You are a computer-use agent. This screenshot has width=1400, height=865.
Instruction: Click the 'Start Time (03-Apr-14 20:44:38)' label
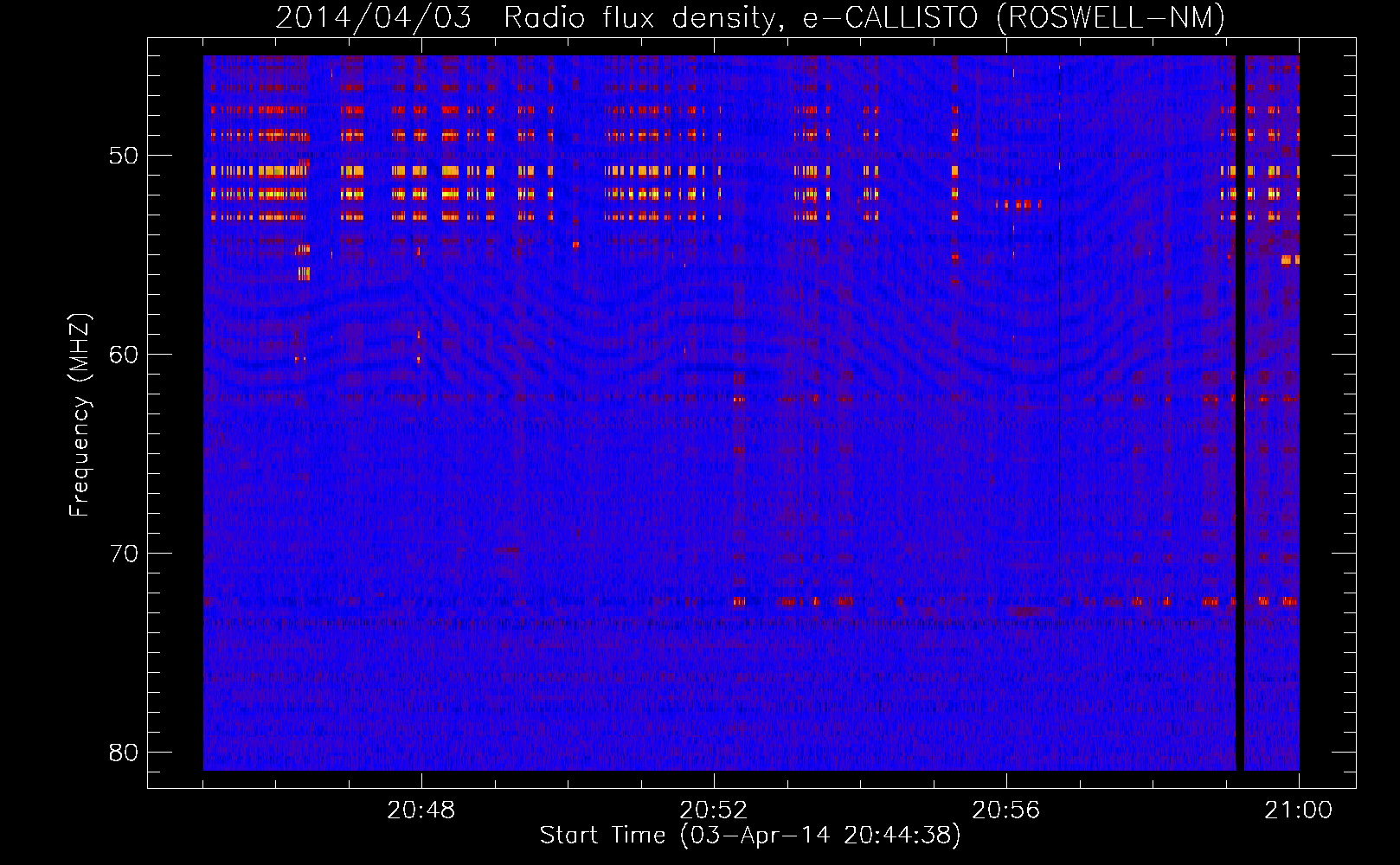click(750, 836)
